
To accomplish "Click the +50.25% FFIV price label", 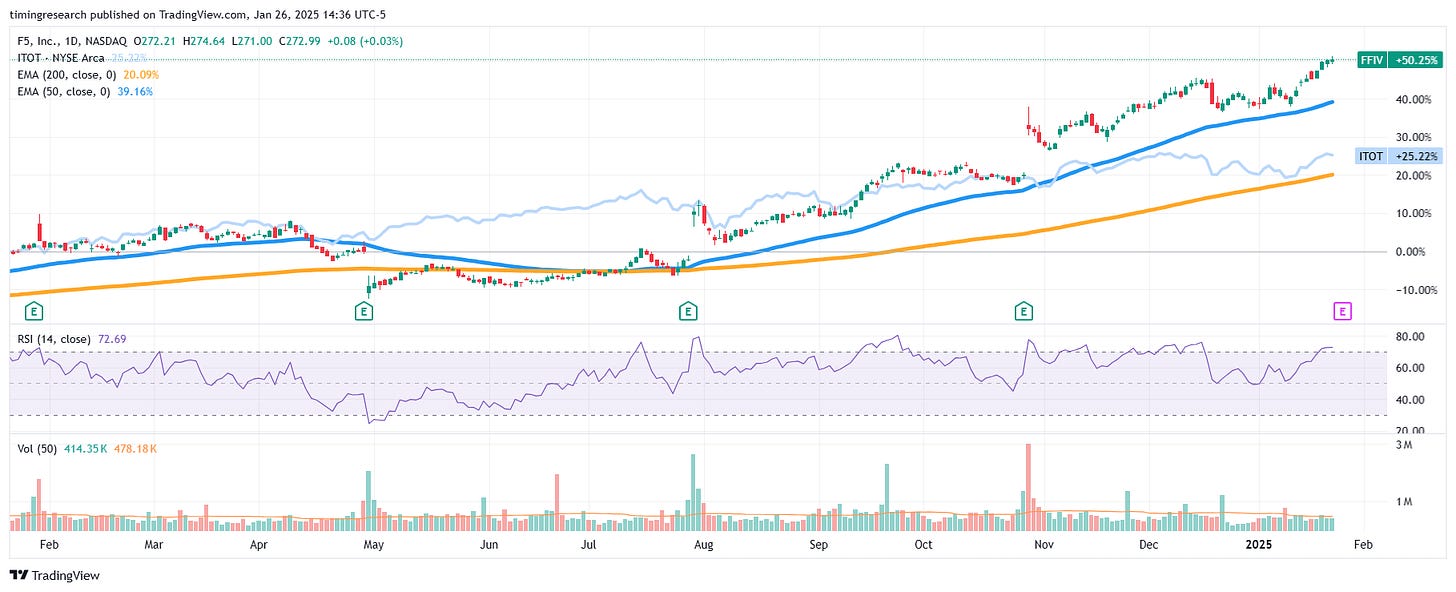I will (x=1417, y=61).
